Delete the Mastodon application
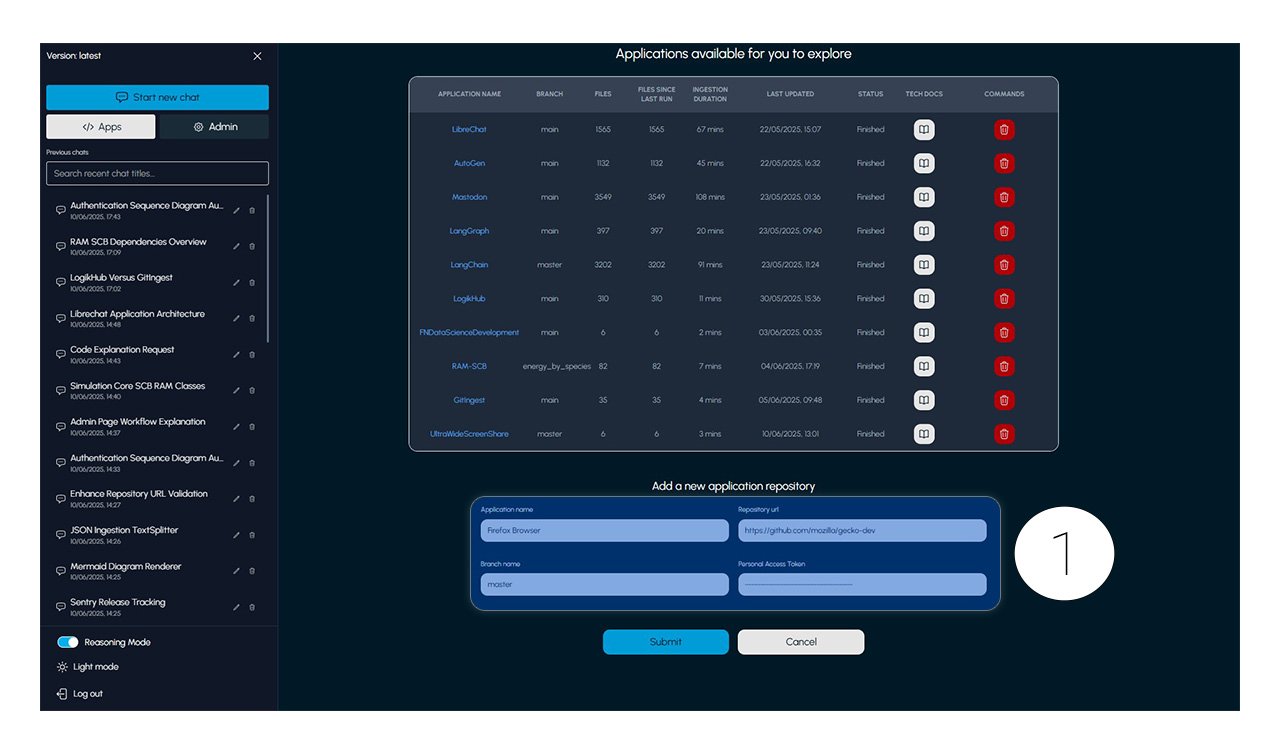Image resolution: width=1280 pixels, height=755 pixels. [x=1004, y=197]
